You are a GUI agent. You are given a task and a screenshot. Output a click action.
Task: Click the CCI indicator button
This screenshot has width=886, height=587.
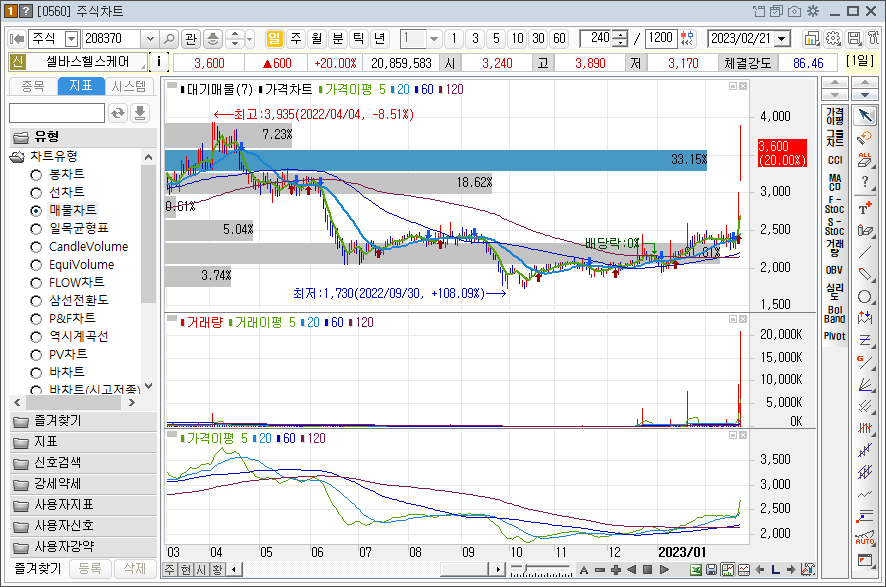835,160
